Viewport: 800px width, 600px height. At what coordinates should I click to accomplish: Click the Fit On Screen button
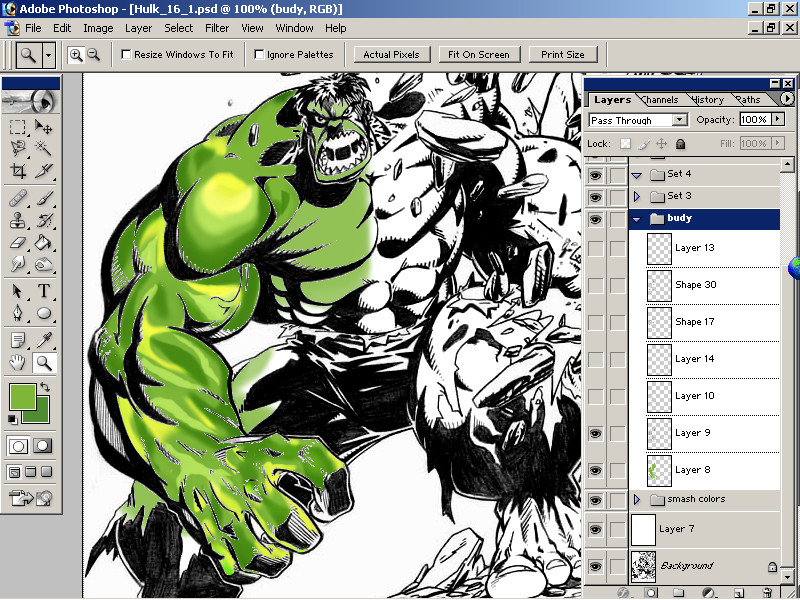coord(479,55)
